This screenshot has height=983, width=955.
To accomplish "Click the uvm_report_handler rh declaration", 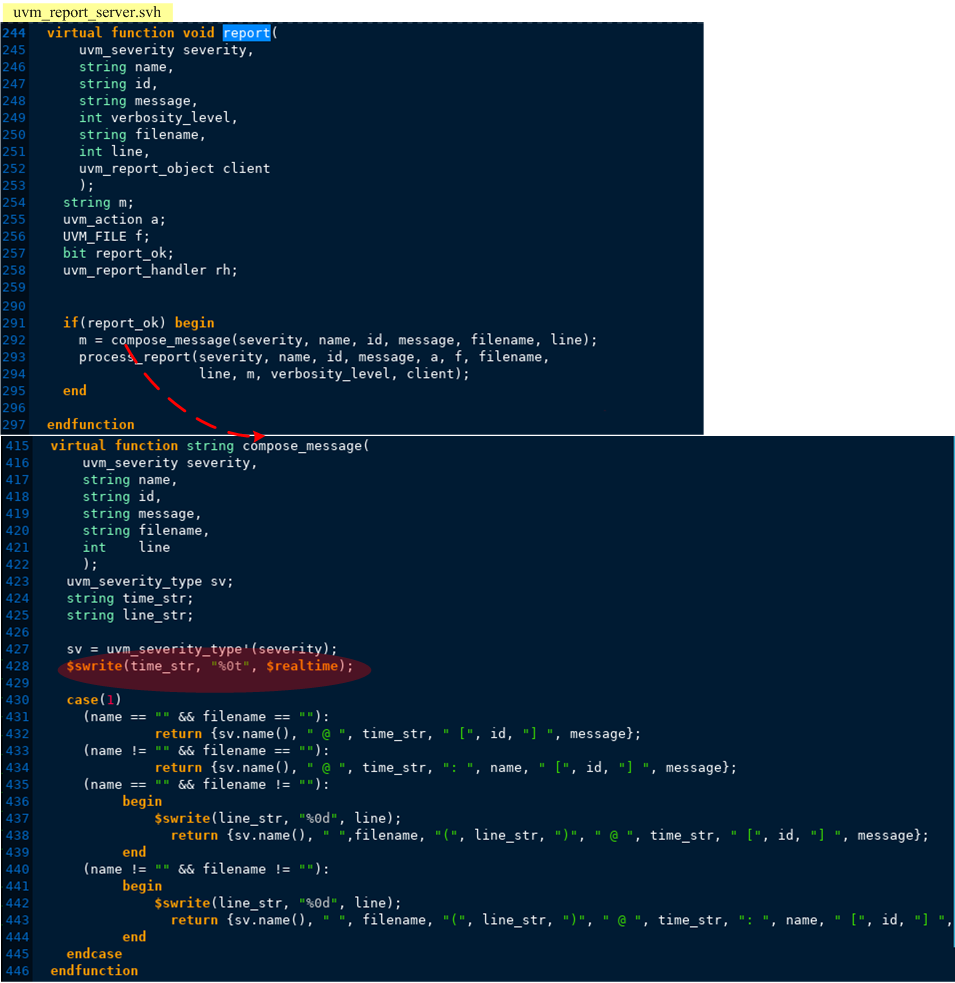I will [x=150, y=270].
